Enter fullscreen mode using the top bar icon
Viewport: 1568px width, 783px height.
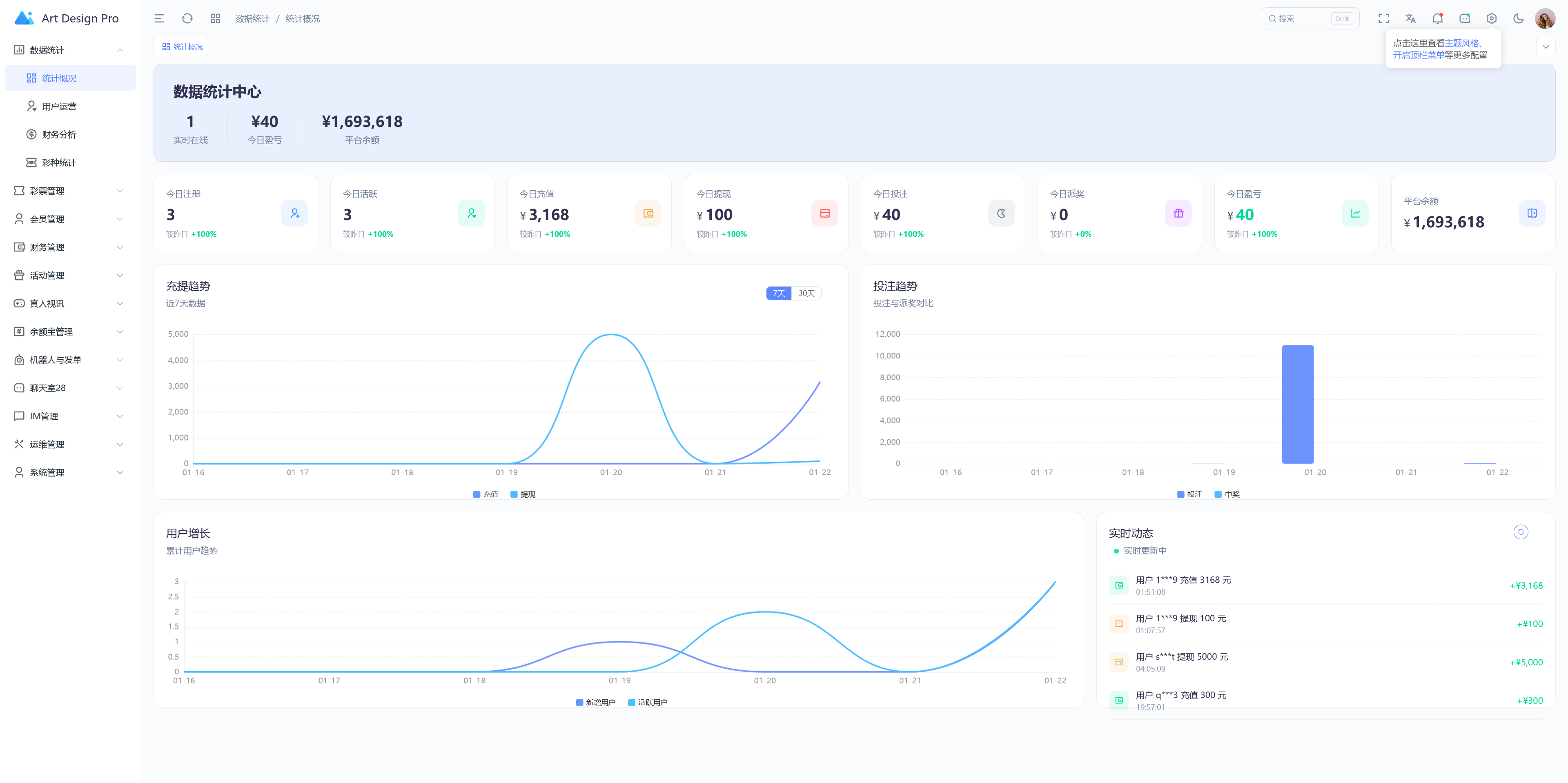(1383, 18)
